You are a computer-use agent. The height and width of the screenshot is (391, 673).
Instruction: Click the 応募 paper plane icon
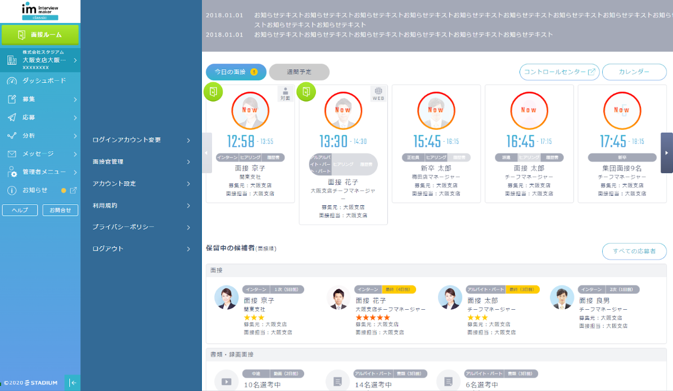click(12, 118)
